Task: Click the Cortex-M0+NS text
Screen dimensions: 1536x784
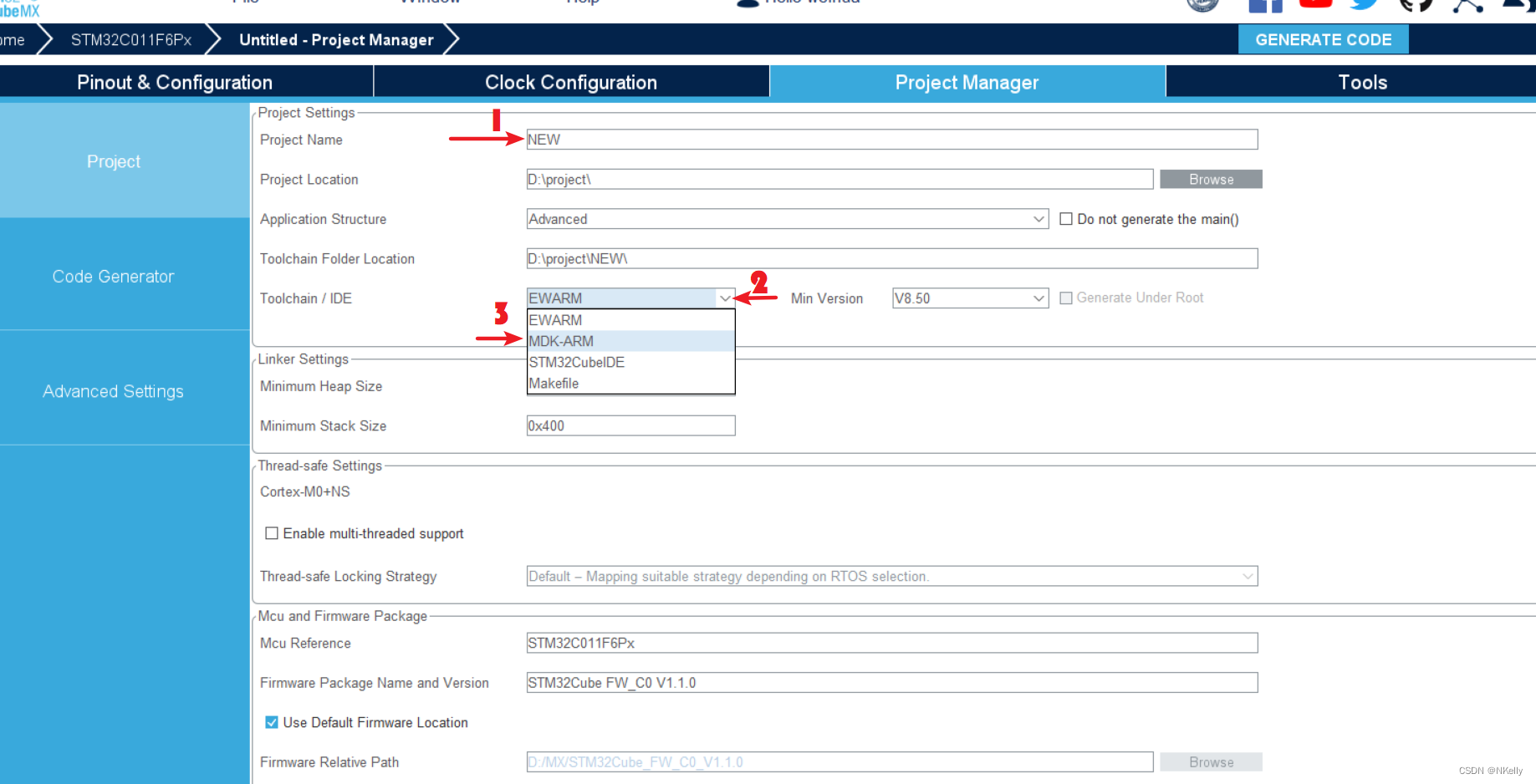Action: pos(305,491)
